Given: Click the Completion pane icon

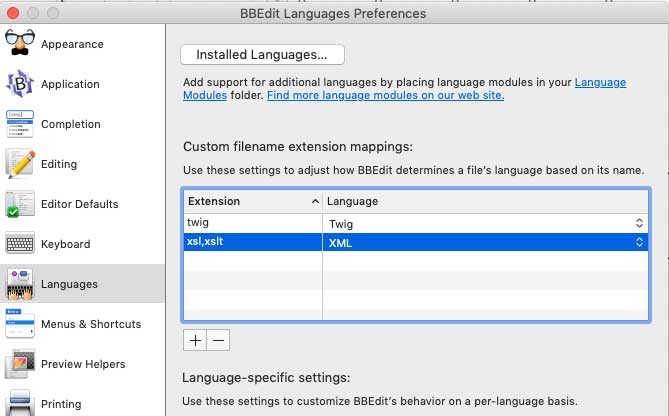Looking at the screenshot, I should 20,124.
